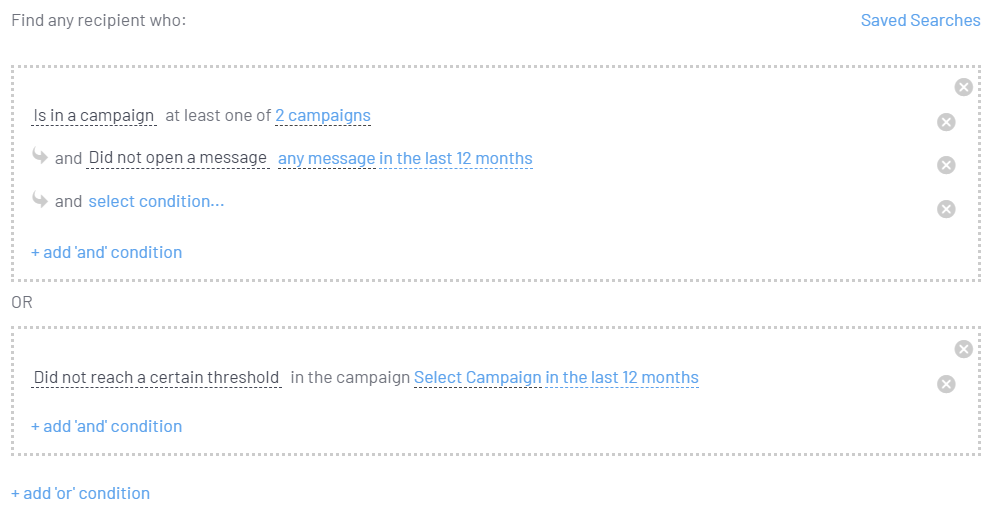This screenshot has width=997, height=513.
Task: Click the nested arrow icon before 'Did not open a message'
Action: pos(40,156)
